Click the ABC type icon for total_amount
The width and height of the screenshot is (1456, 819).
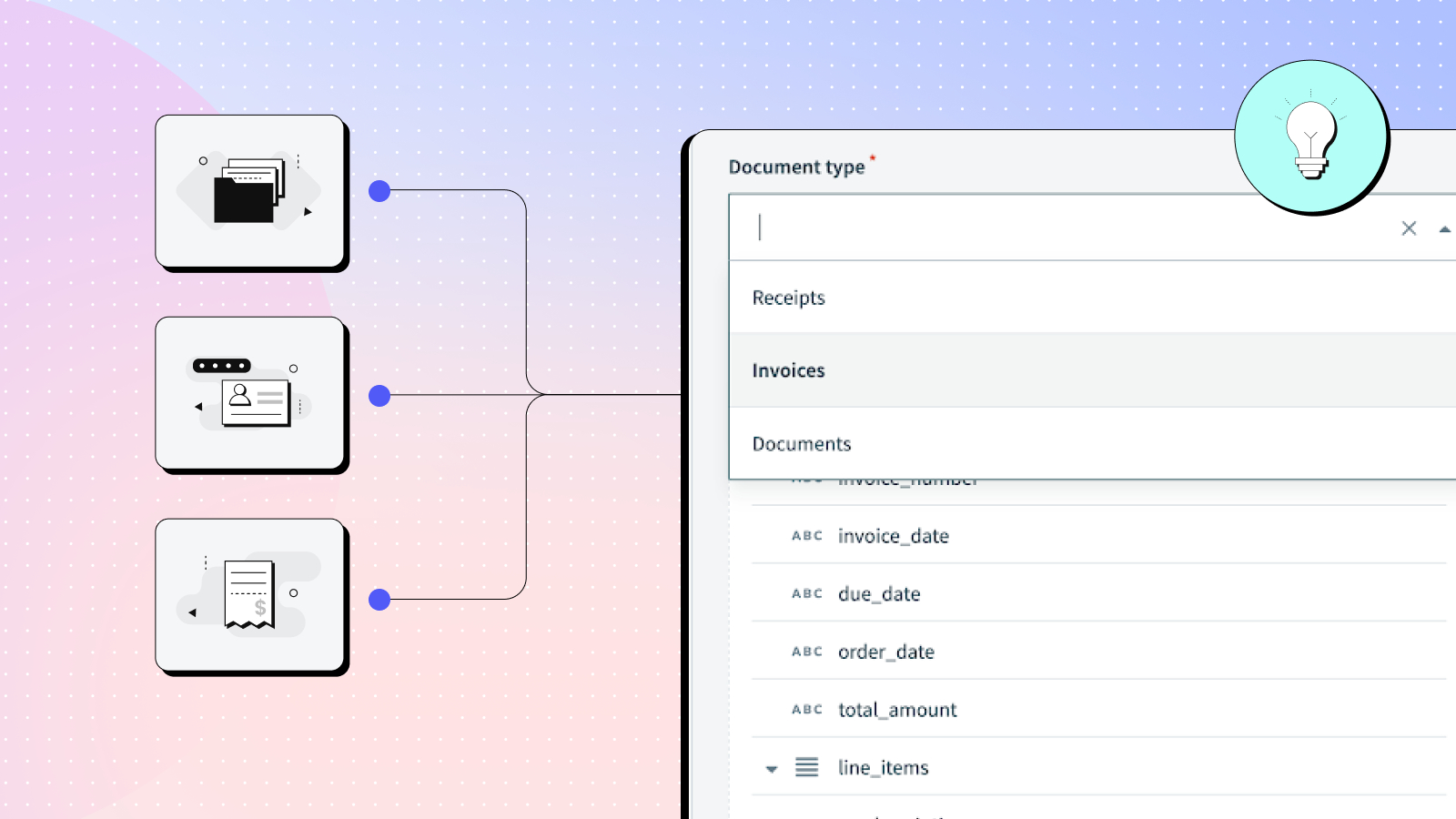pos(807,709)
